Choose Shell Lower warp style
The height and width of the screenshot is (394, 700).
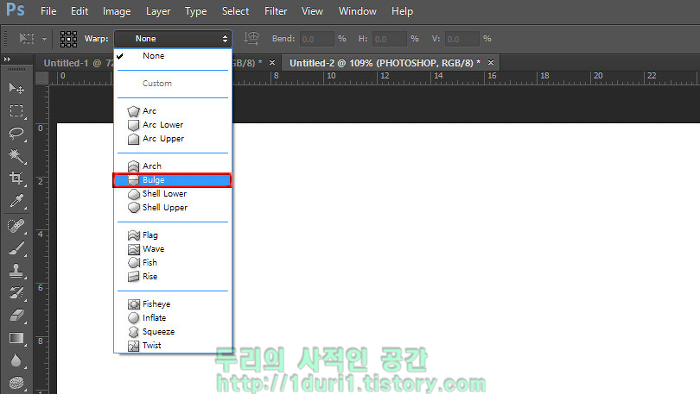pos(173,194)
